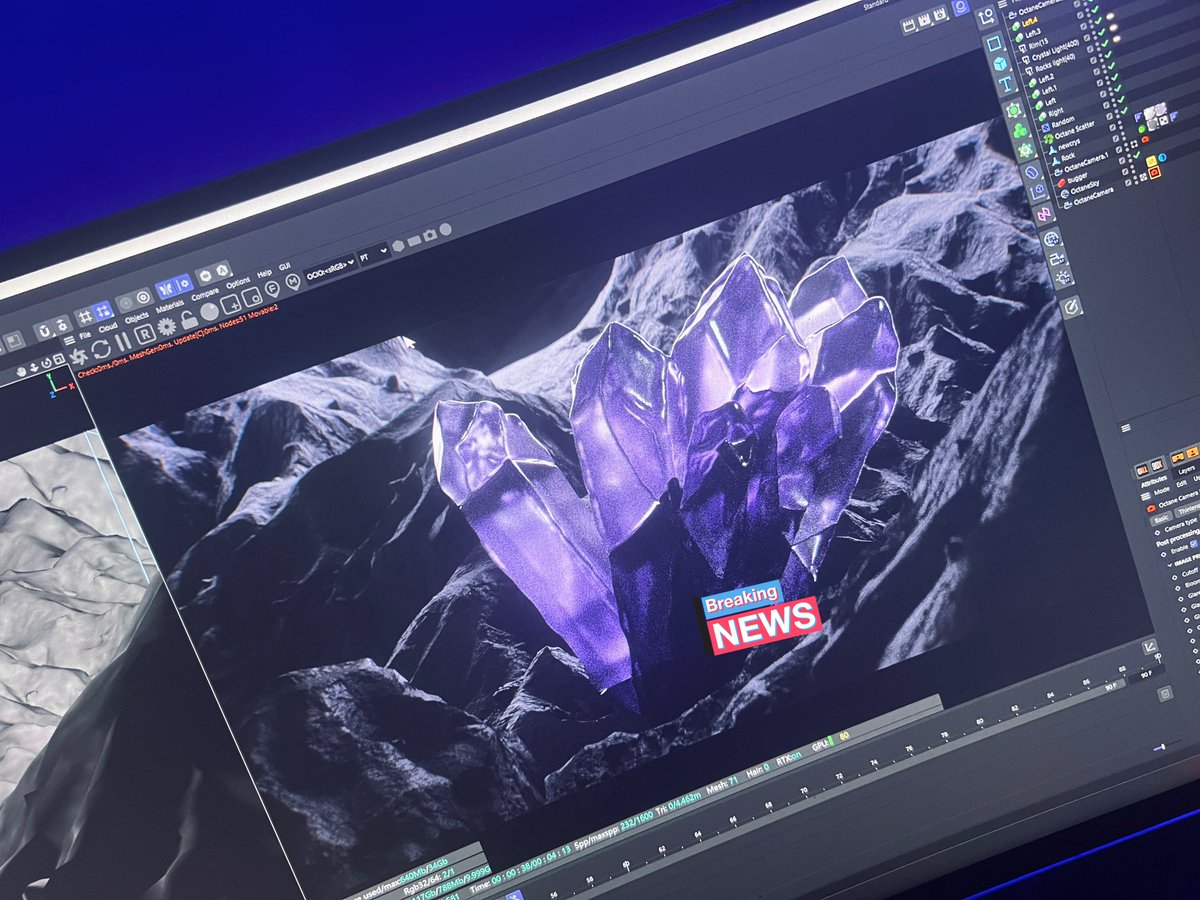The image size is (1200, 900).
Task: Click the render region icon with R
Action: 145,334
